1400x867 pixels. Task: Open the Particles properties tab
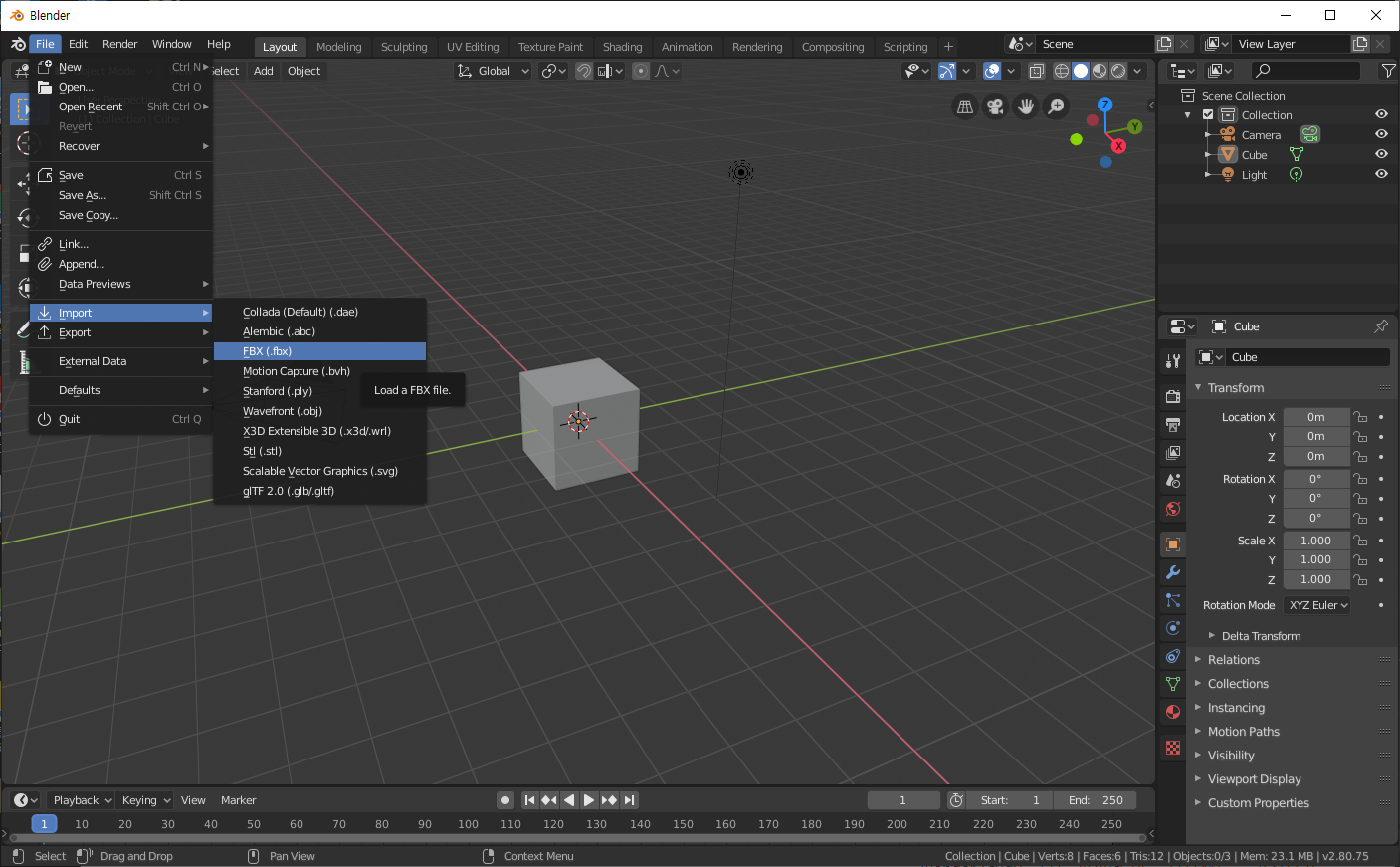click(x=1173, y=600)
